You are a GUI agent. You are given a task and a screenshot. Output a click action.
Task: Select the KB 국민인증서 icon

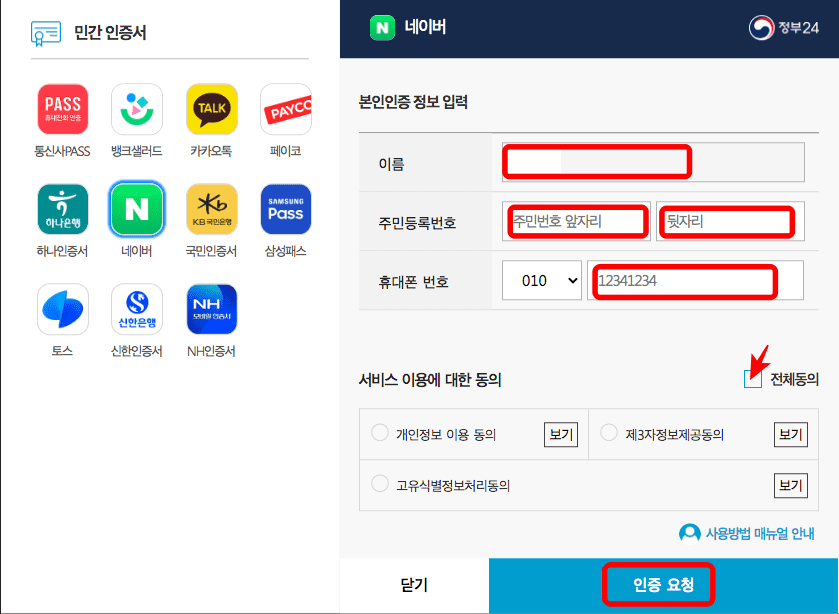click(x=212, y=209)
